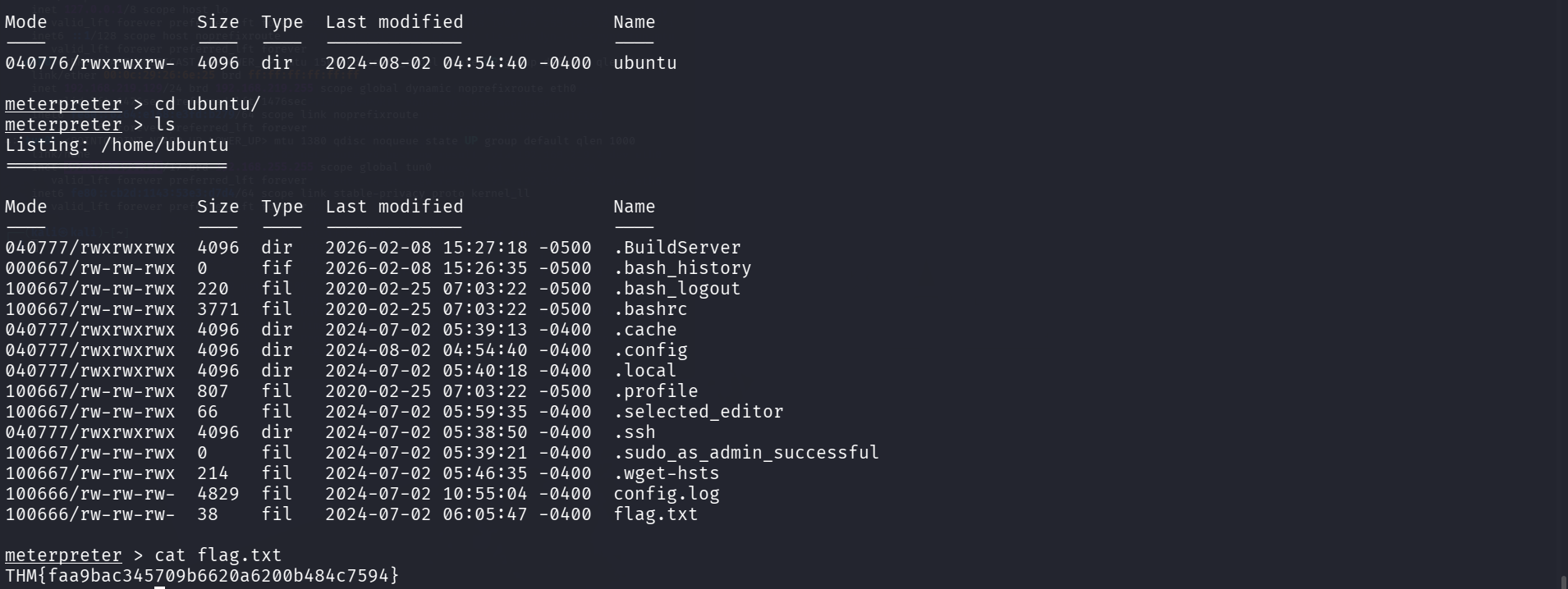Click the .profile file name
Viewport: 1568px width, 589px height.
click(x=655, y=391)
